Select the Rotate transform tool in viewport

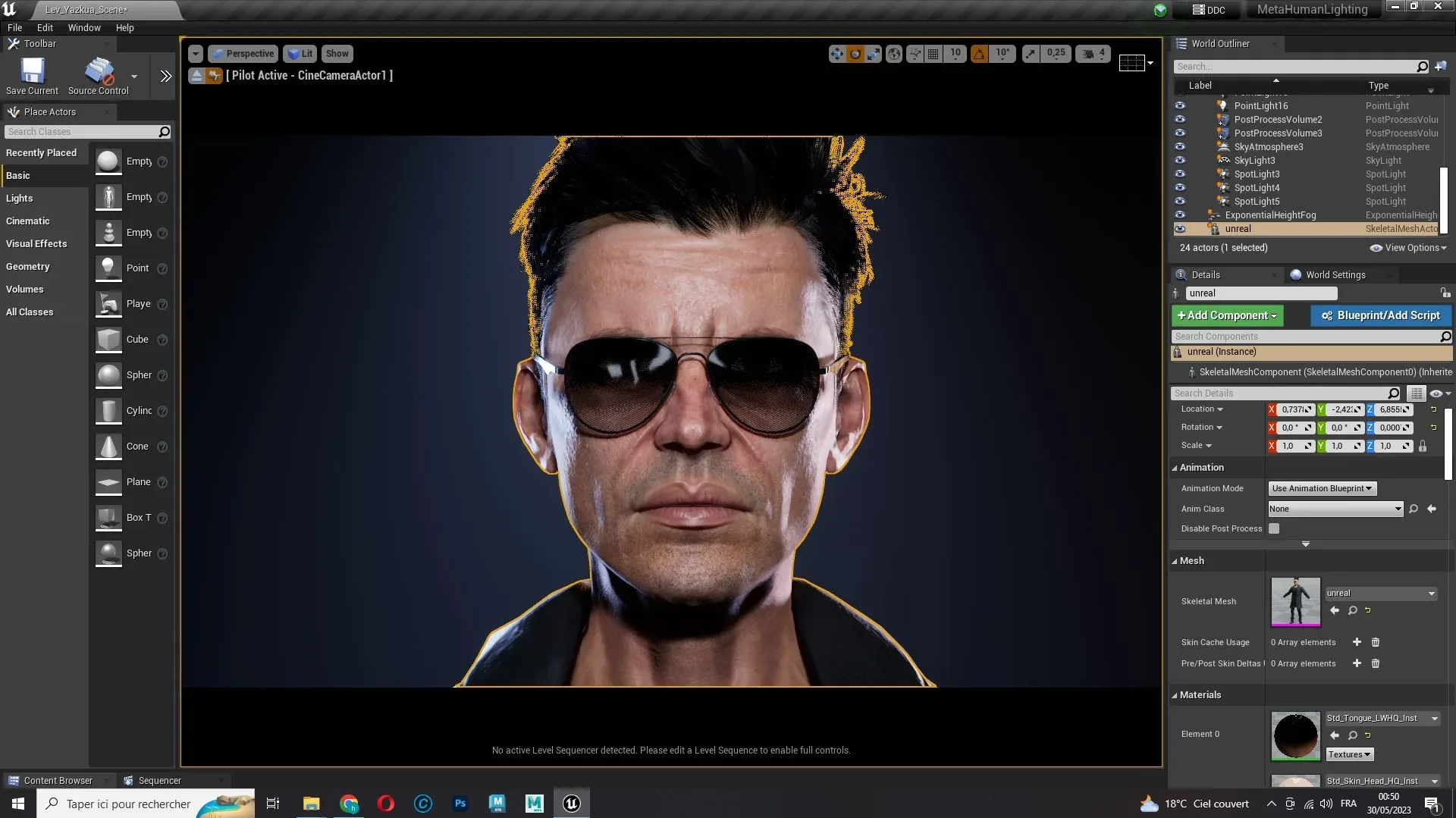[855, 53]
